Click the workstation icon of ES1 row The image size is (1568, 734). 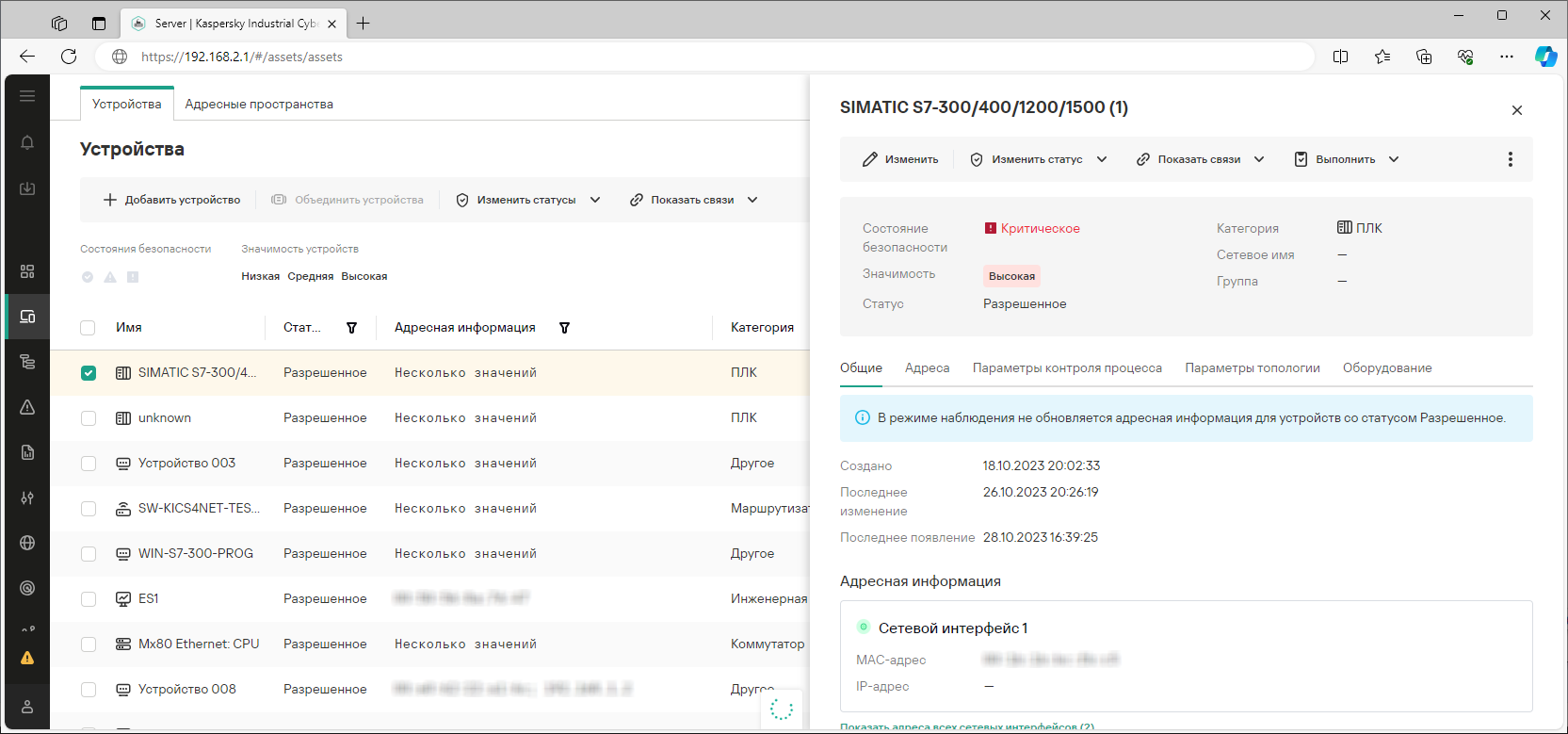pos(123,599)
